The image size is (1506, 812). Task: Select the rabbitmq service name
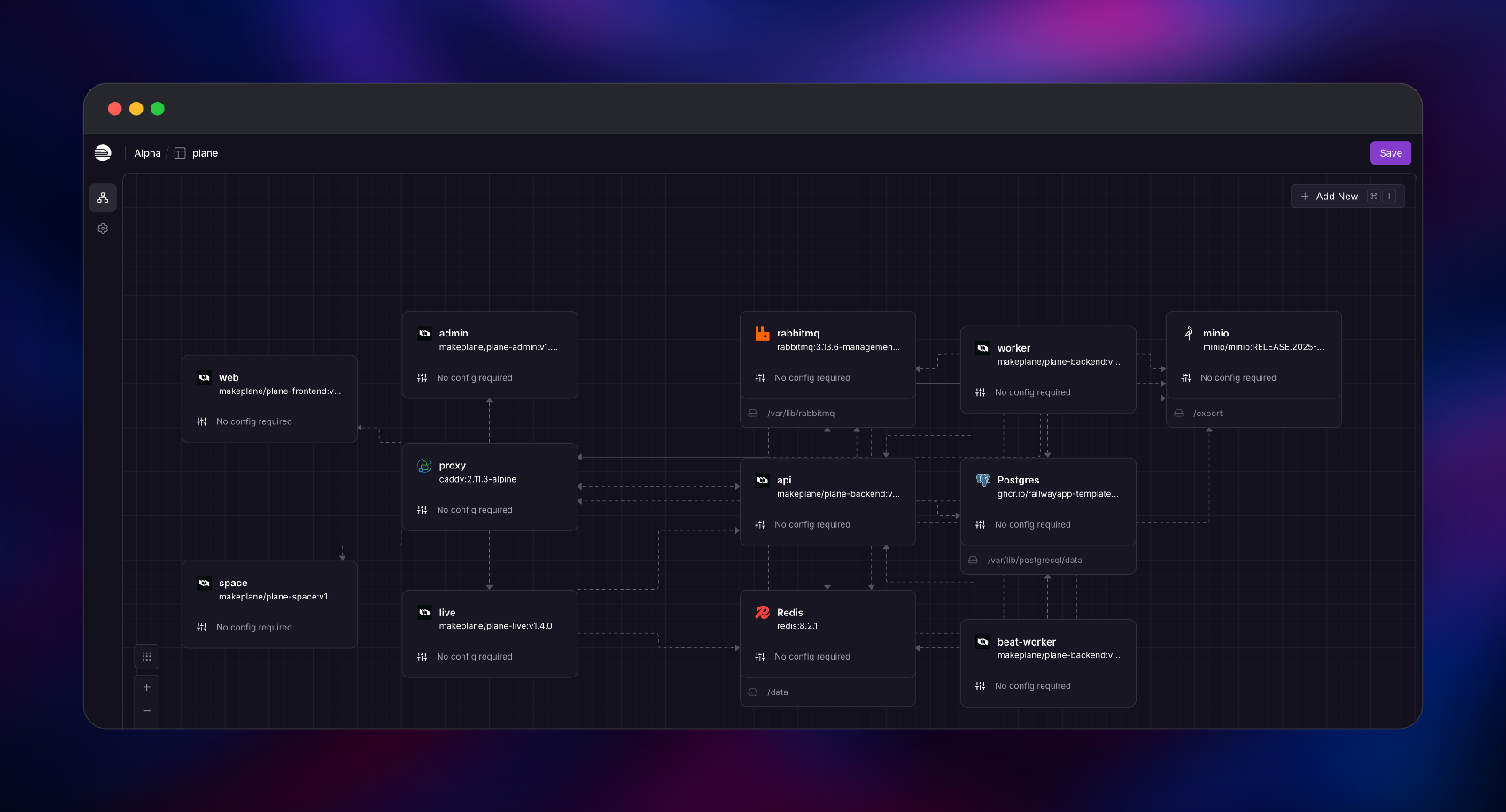798,334
